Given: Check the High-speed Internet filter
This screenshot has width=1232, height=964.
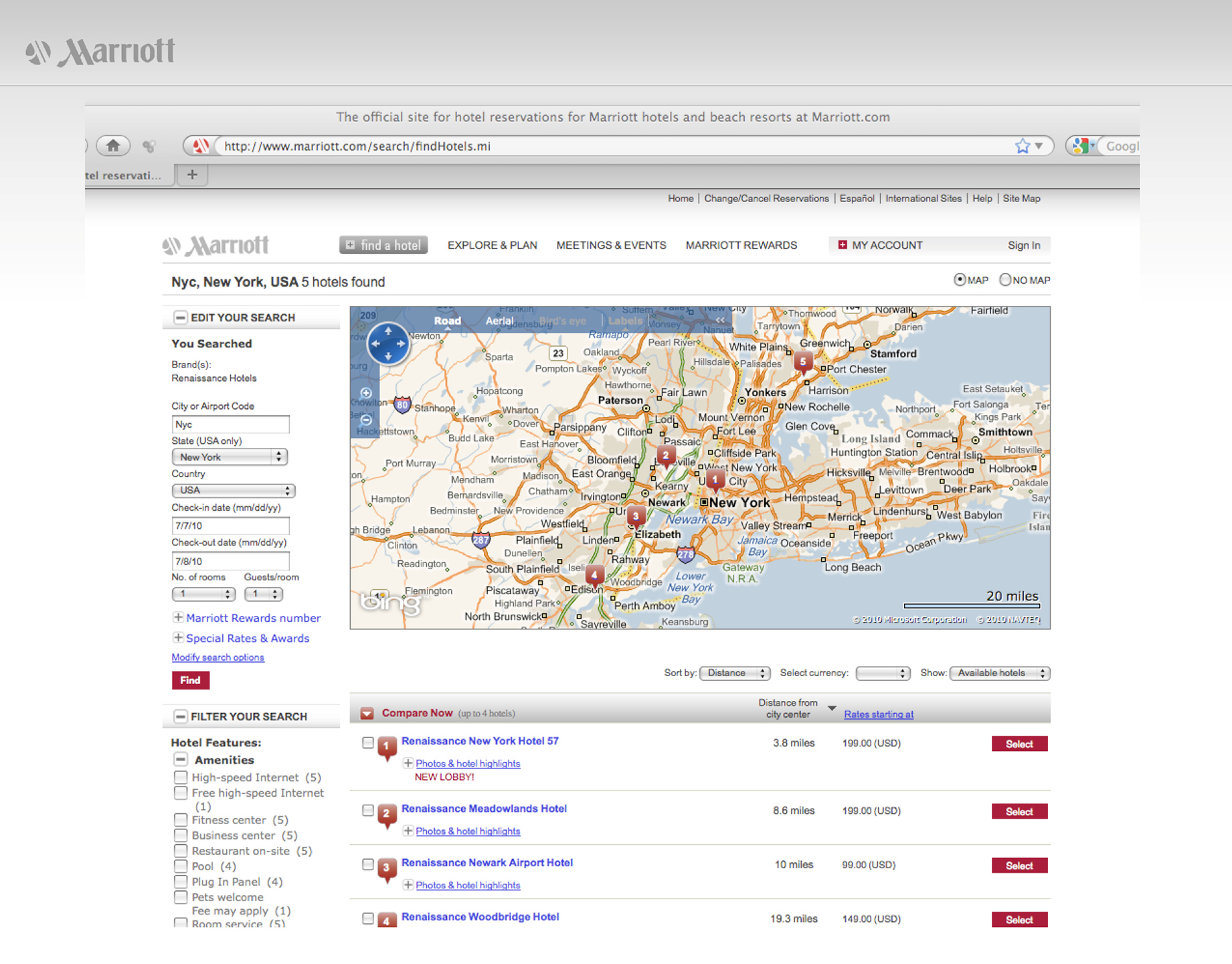Looking at the screenshot, I should [181, 777].
